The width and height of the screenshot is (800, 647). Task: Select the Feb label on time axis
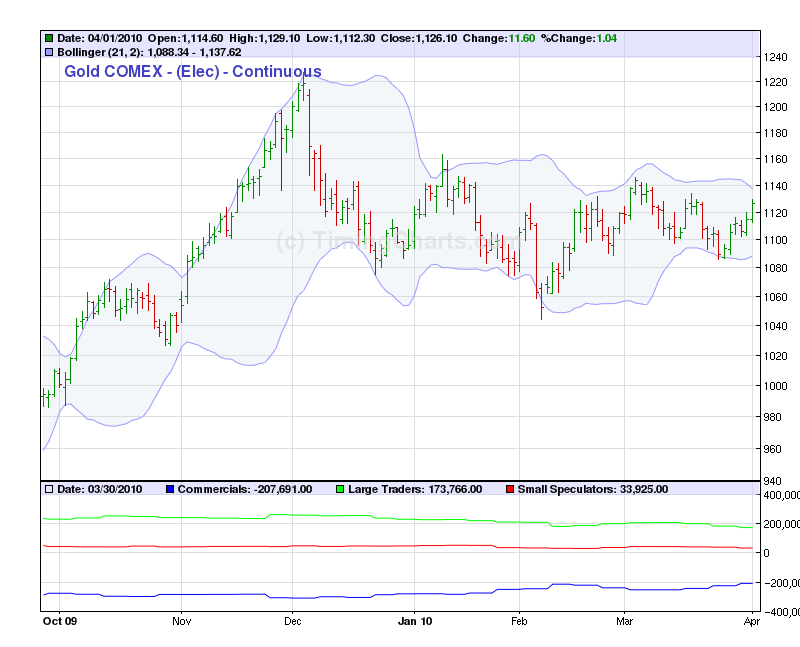(x=518, y=622)
